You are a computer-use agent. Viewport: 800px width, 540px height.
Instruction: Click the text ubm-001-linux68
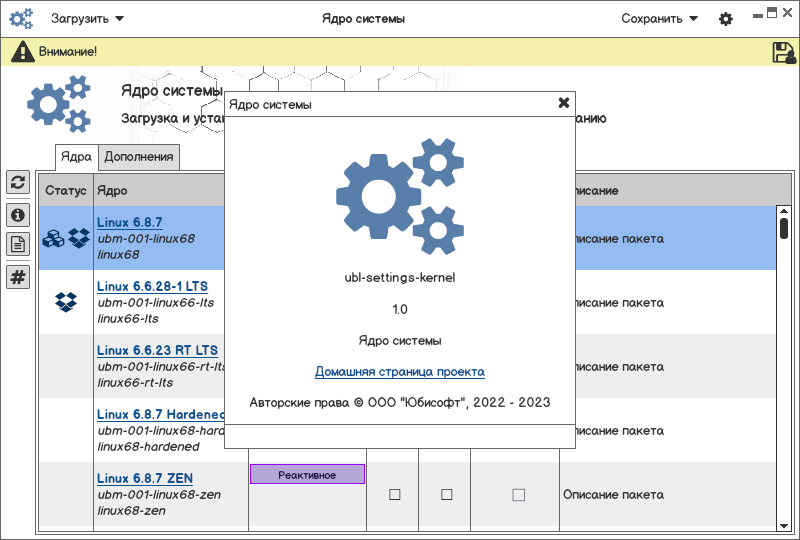[x=146, y=238]
